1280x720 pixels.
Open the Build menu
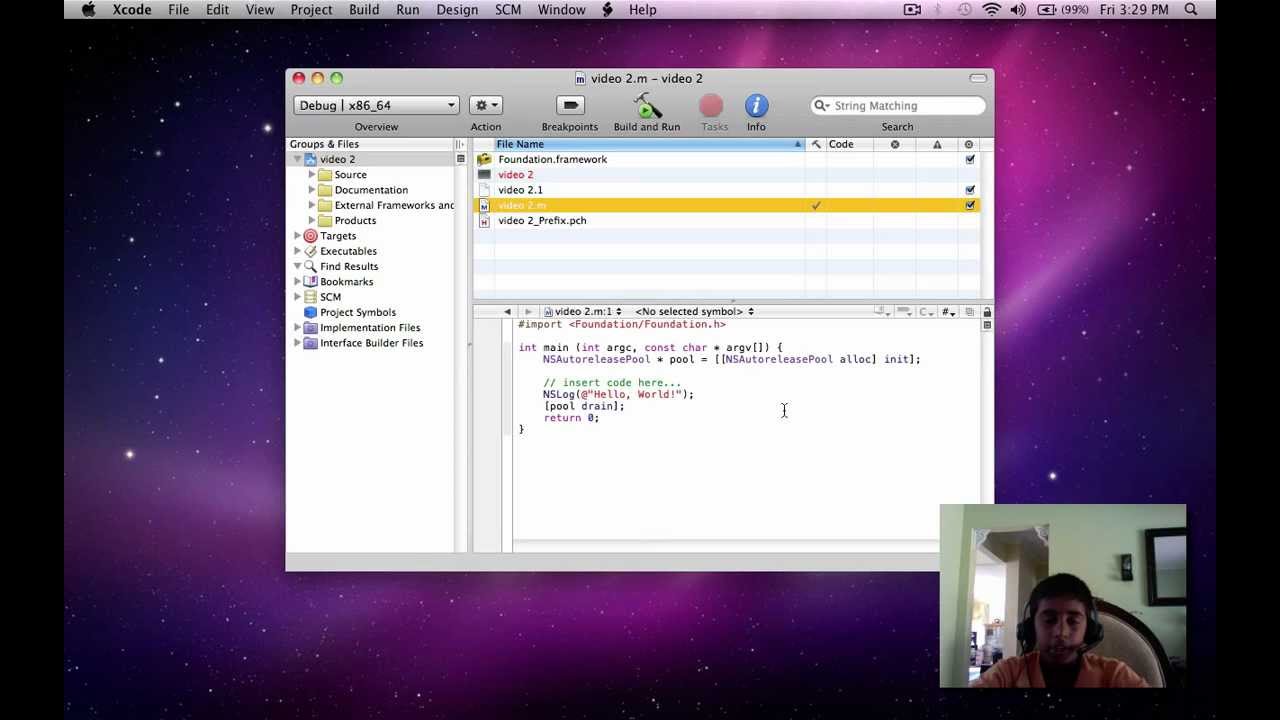coord(364,9)
